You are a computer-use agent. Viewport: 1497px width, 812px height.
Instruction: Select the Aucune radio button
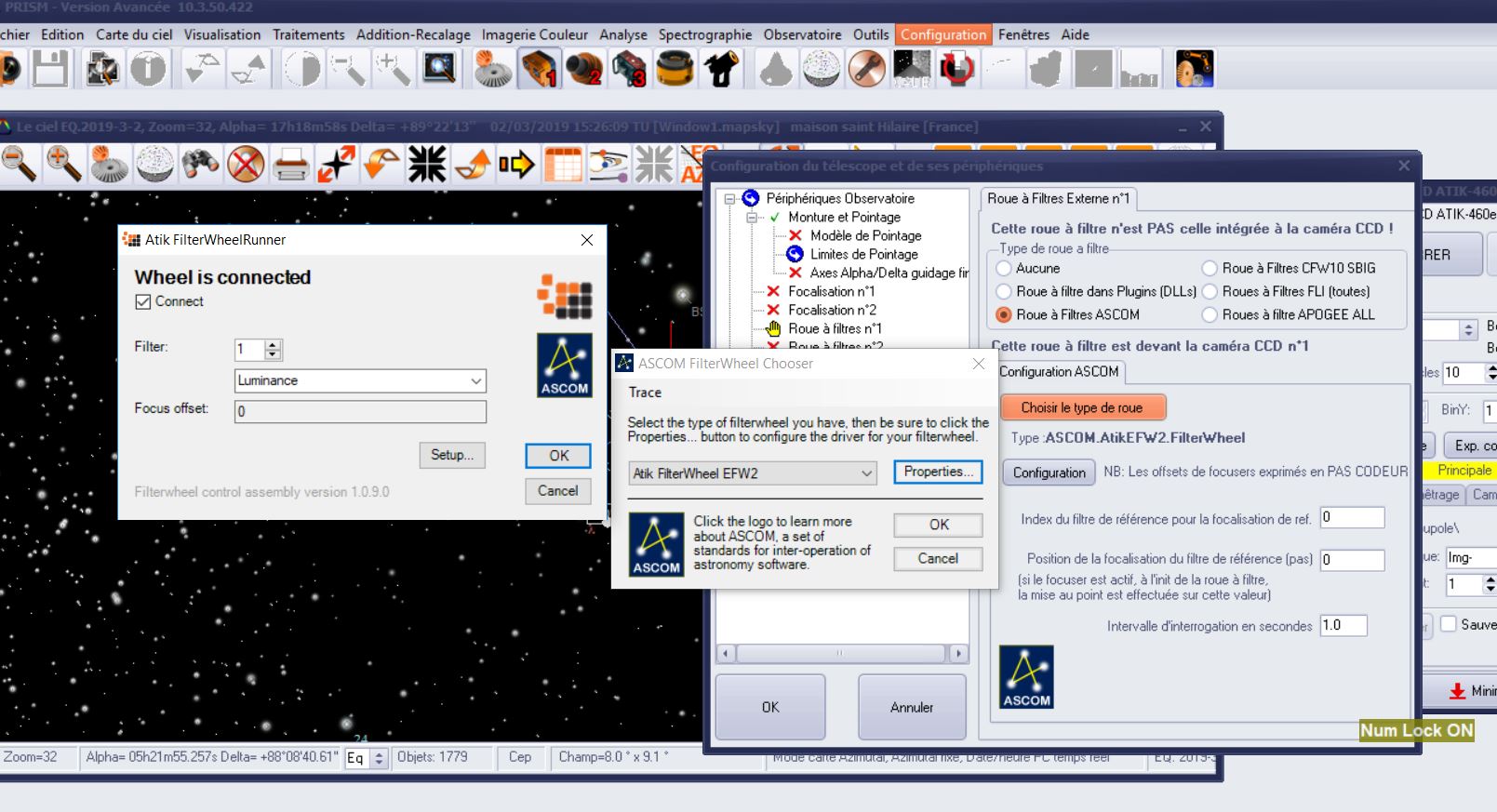[x=1004, y=268]
